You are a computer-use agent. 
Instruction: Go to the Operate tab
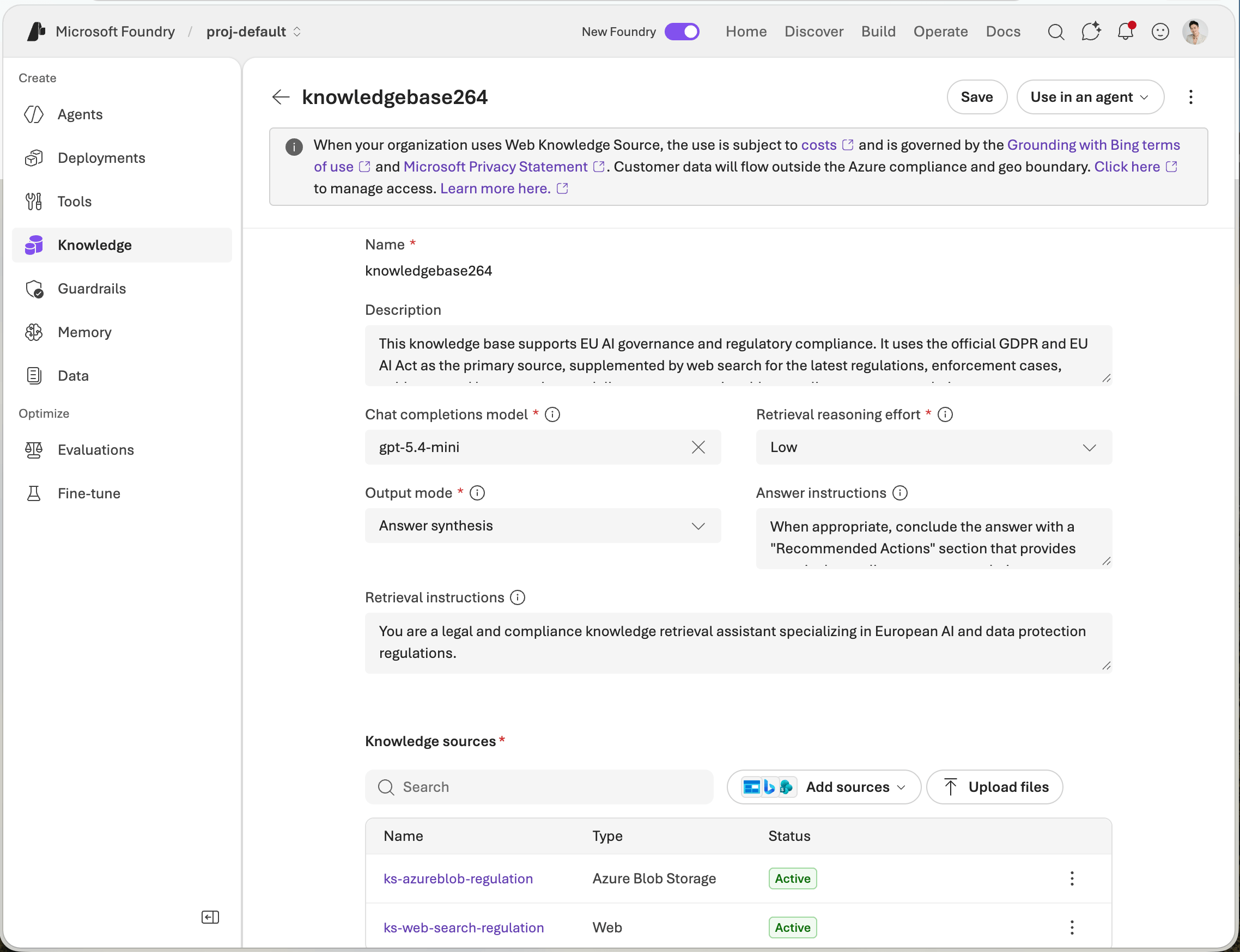940,32
